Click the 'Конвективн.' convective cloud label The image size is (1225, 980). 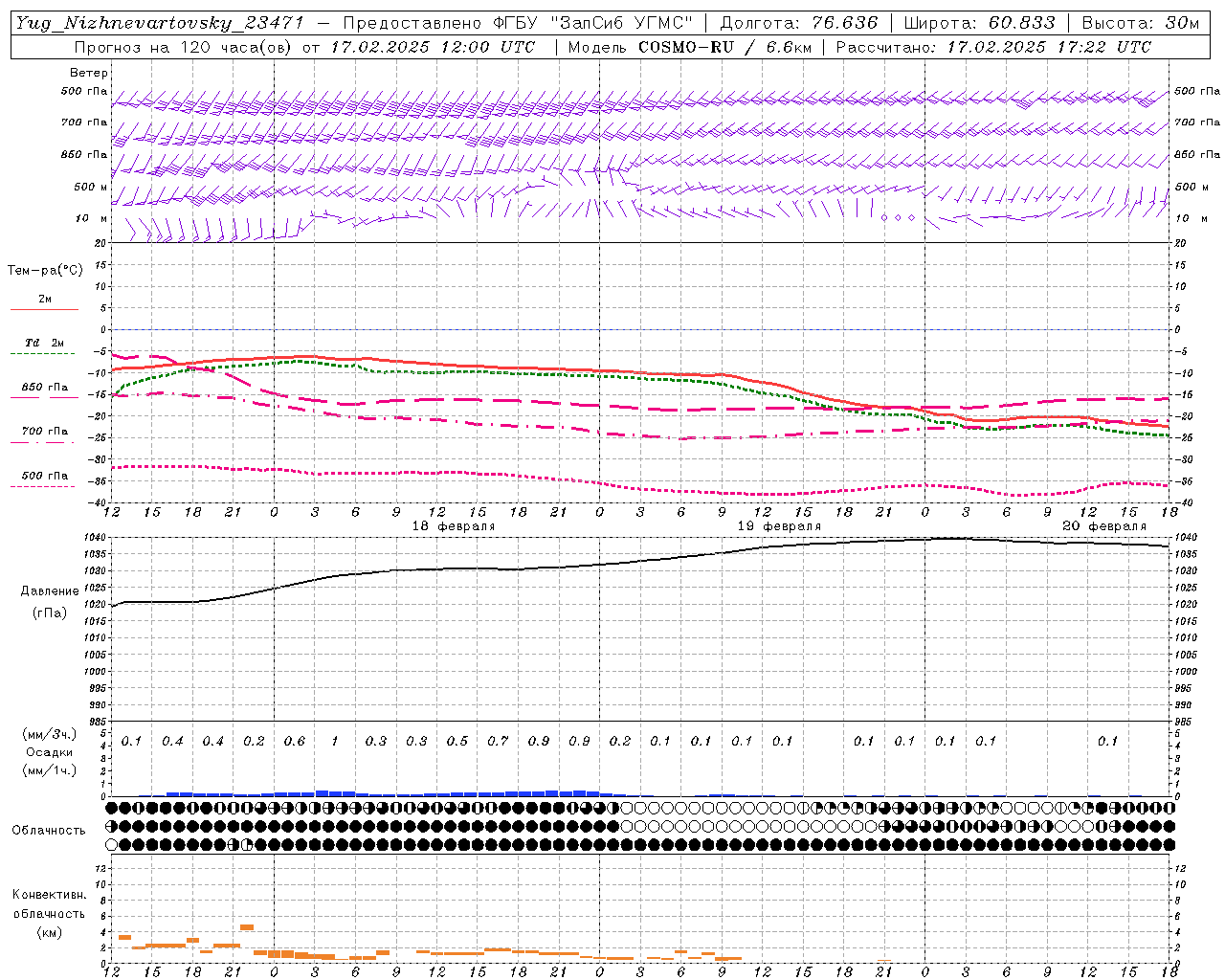click(x=49, y=895)
